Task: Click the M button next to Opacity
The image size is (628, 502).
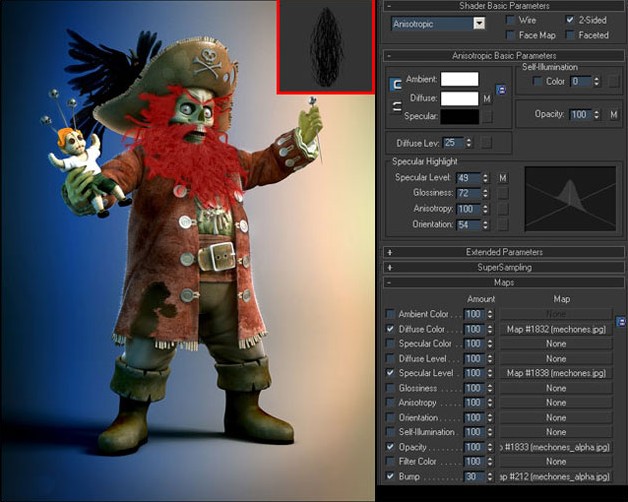Action: [614, 115]
